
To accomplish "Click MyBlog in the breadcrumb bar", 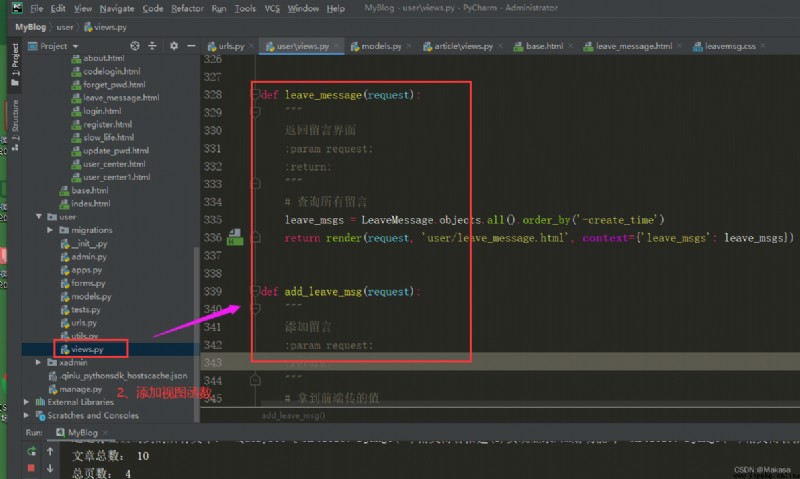I will point(30,27).
